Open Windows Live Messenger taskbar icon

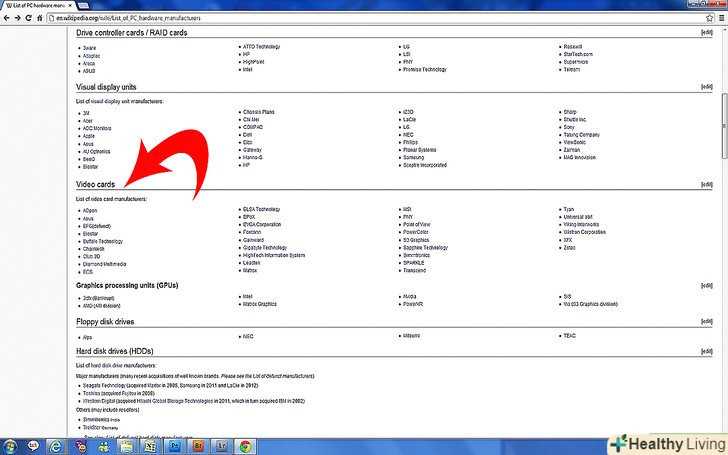[104, 447]
